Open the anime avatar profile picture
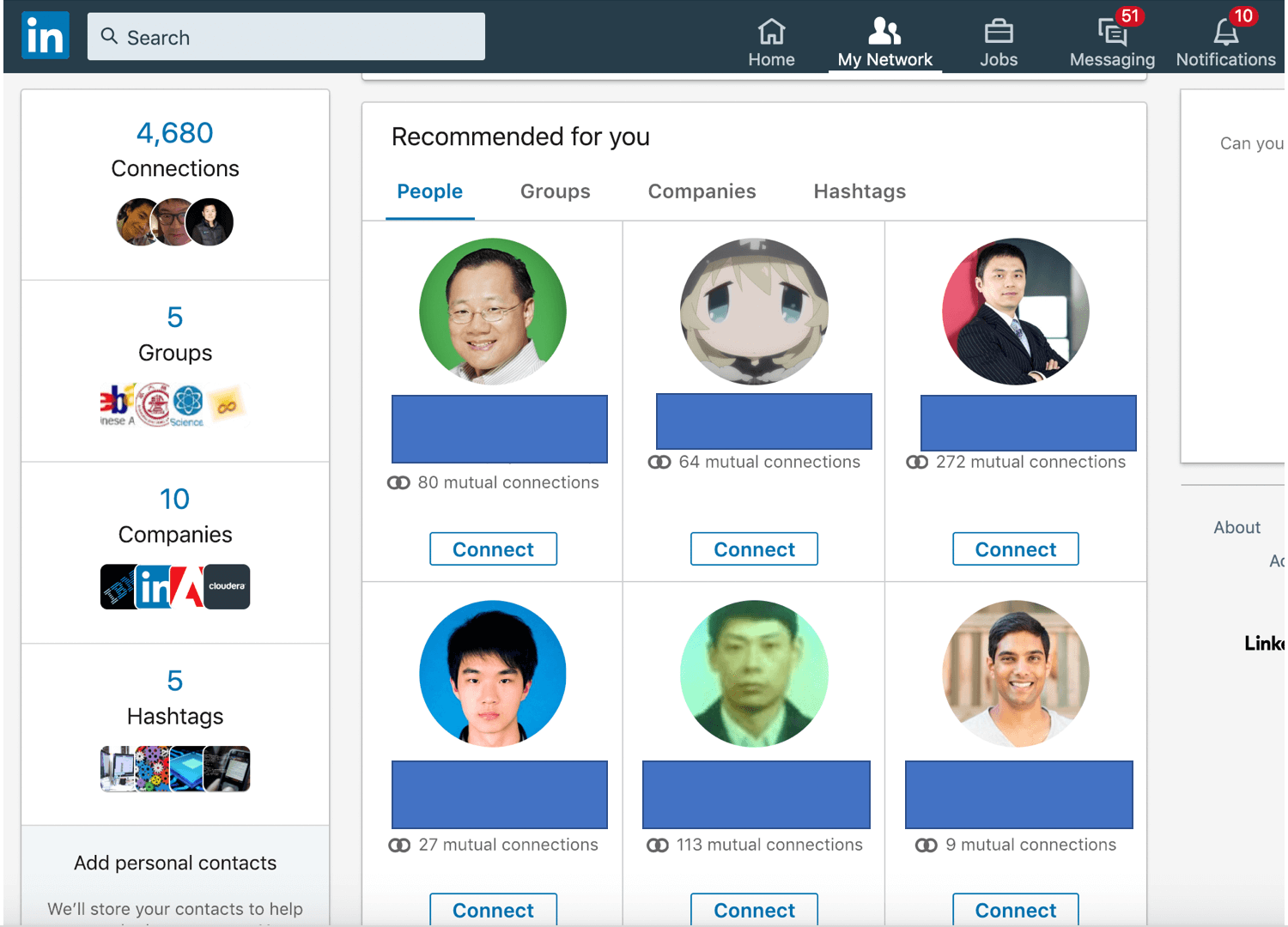The width and height of the screenshot is (1288, 927). point(754,312)
